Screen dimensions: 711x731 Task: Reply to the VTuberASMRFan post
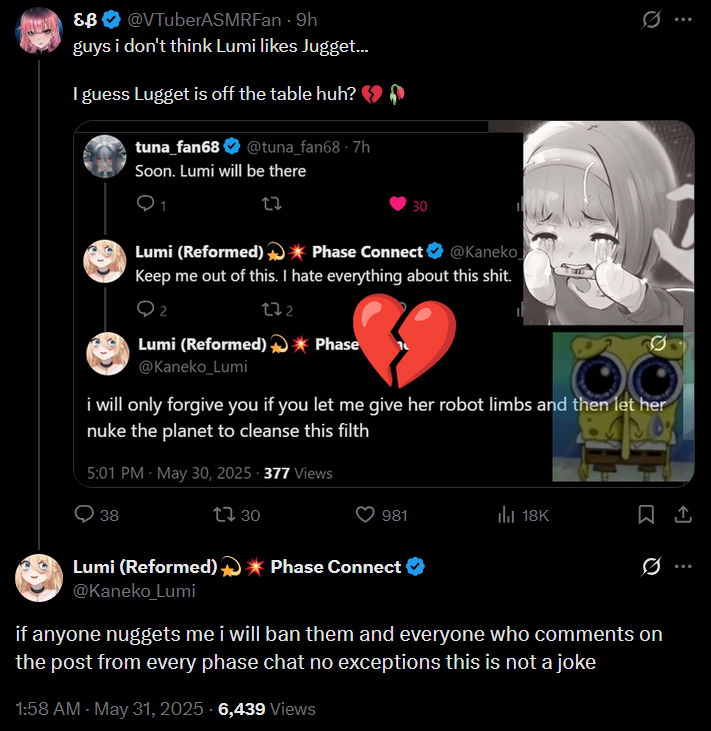[86, 515]
